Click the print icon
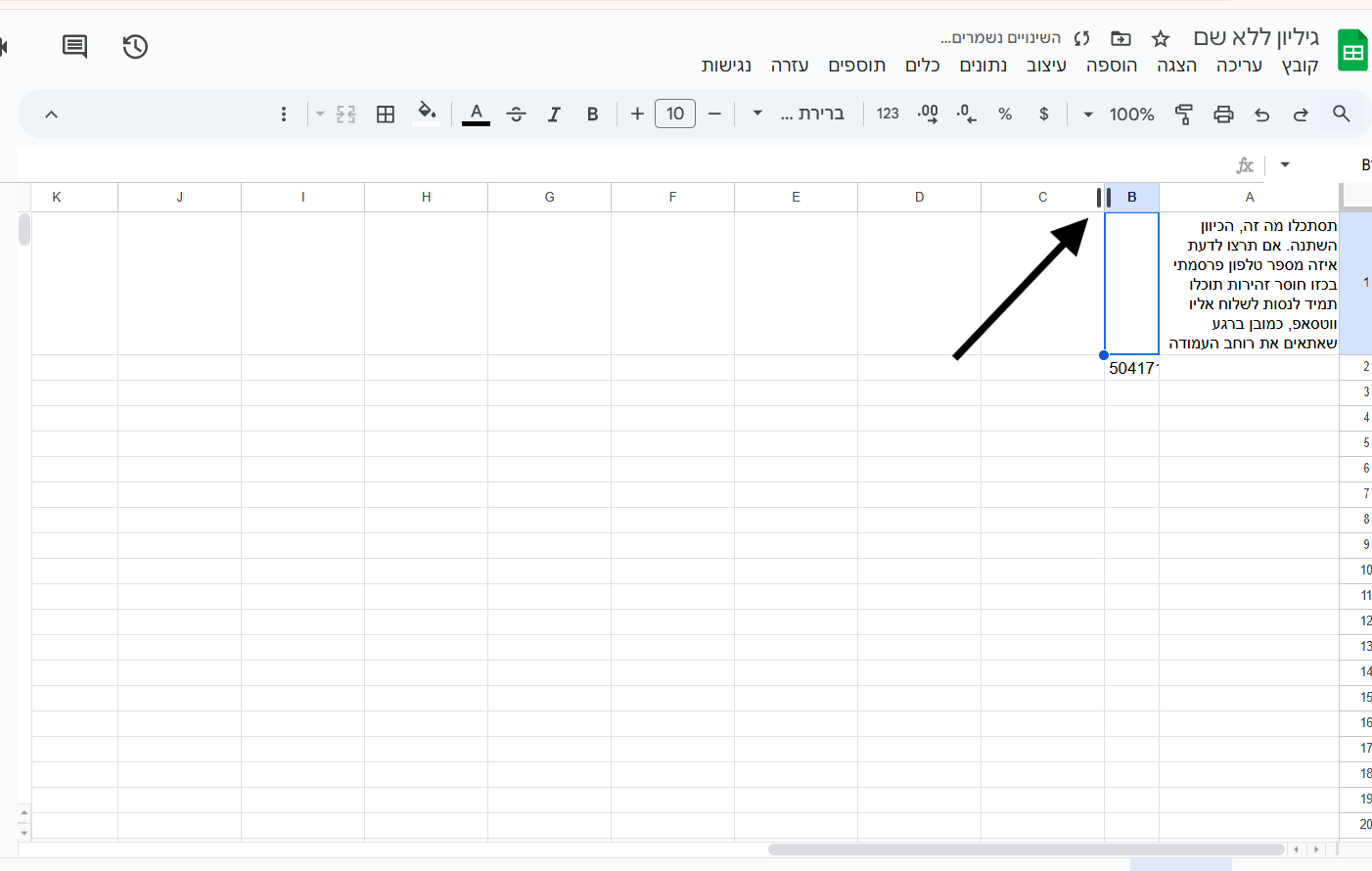1372x871 pixels. 1223,114
